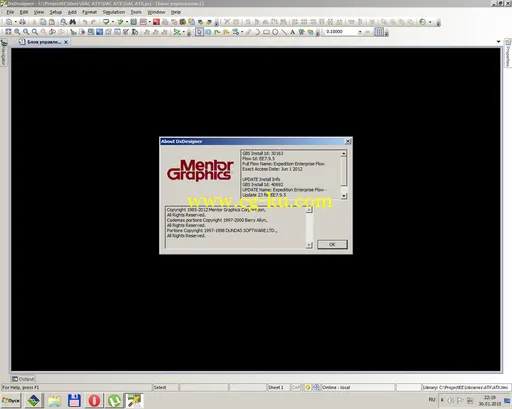Viewport: 512px width, 409px height.
Task: Click the install info scrollbar thumb
Action: pos(344,171)
